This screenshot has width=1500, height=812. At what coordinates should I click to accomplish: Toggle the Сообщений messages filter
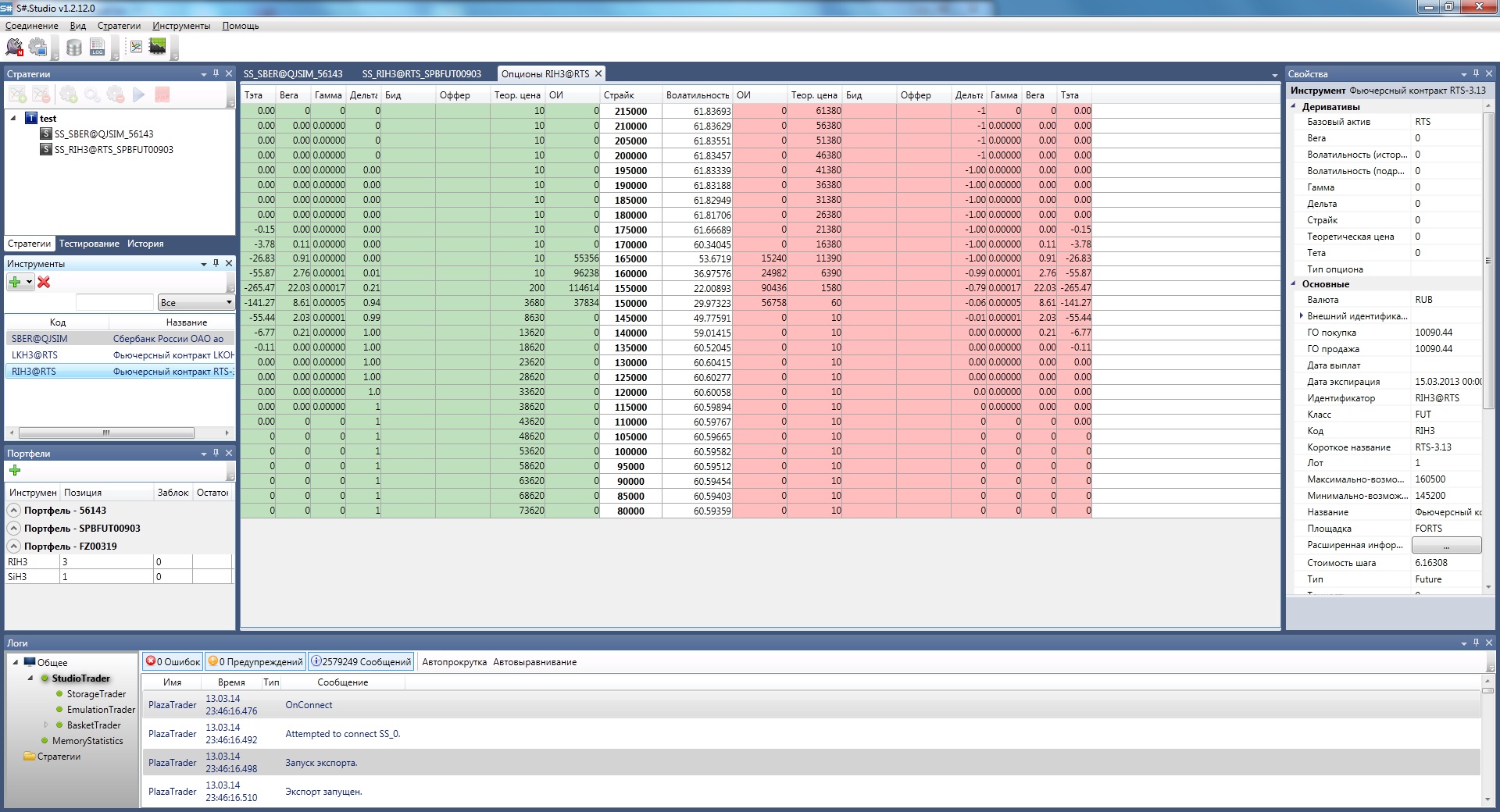click(361, 662)
